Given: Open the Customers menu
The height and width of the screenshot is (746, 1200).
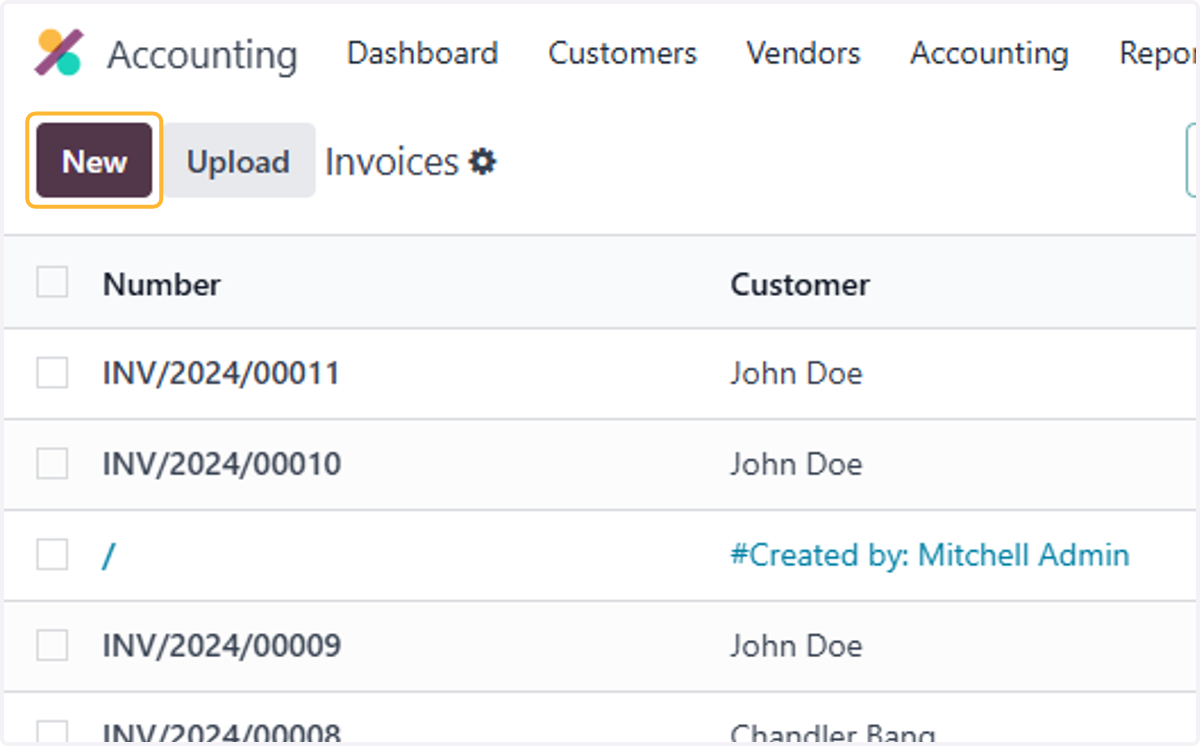Looking at the screenshot, I should (x=622, y=53).
